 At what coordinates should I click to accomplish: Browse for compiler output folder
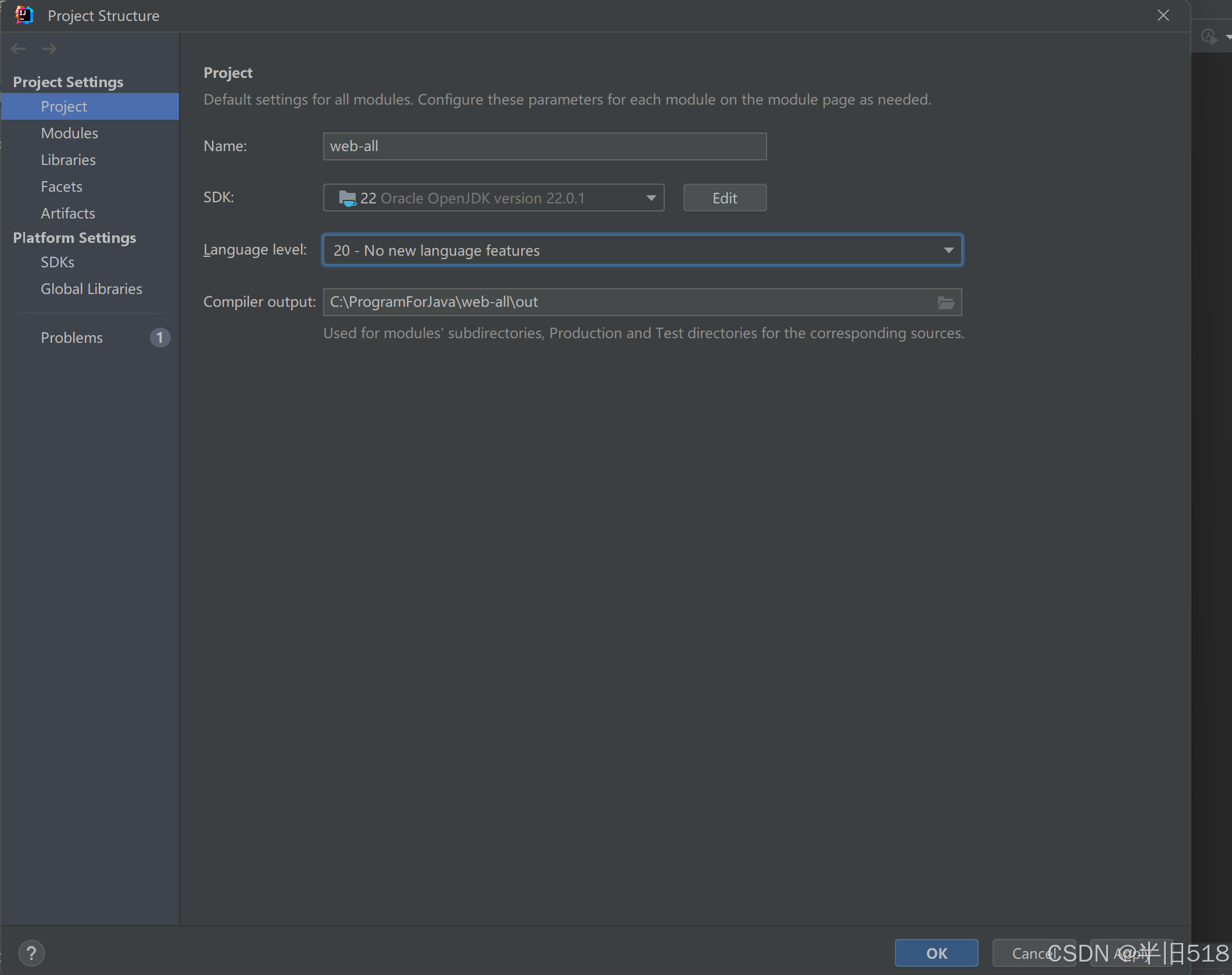[x=946, y=302]
